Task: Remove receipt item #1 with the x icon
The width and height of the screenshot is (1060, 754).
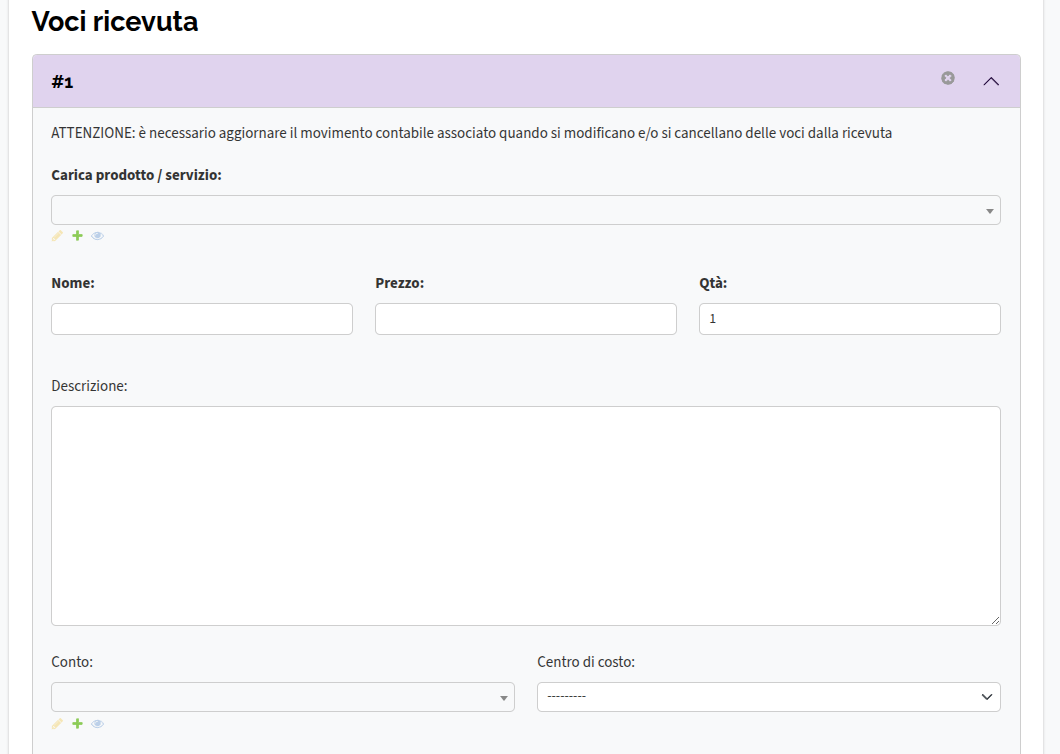Action: tap(948, 78)
